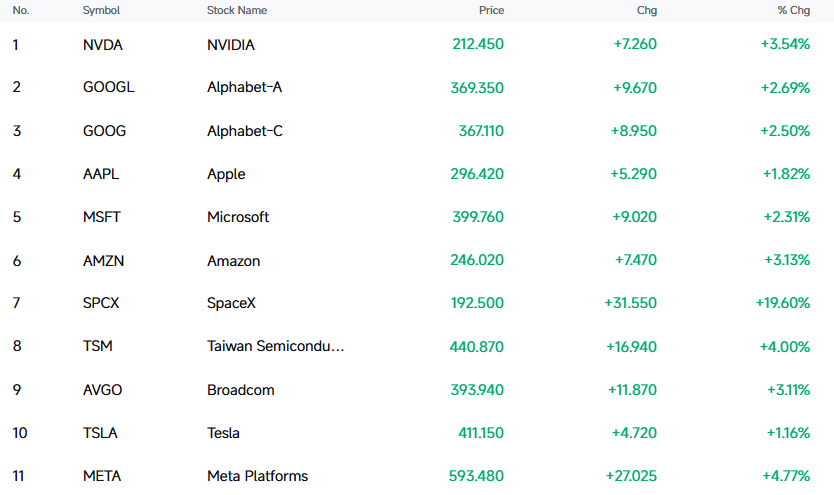Select the Alphabet-C stock name
Viewport: 834px width, 495px height.
tap(245, 131)
